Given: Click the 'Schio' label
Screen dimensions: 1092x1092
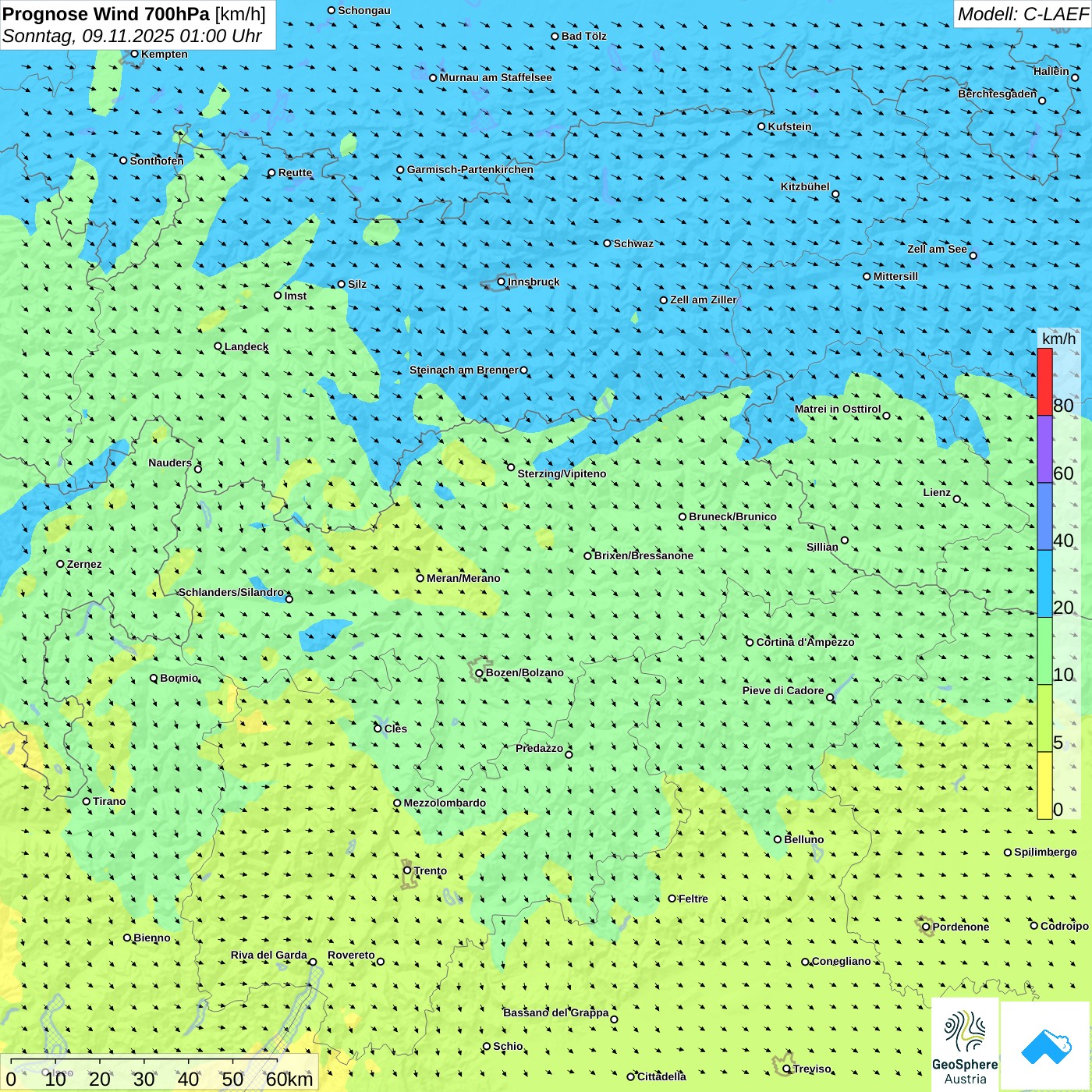Looking at the screenshot, I should 508,1046.
